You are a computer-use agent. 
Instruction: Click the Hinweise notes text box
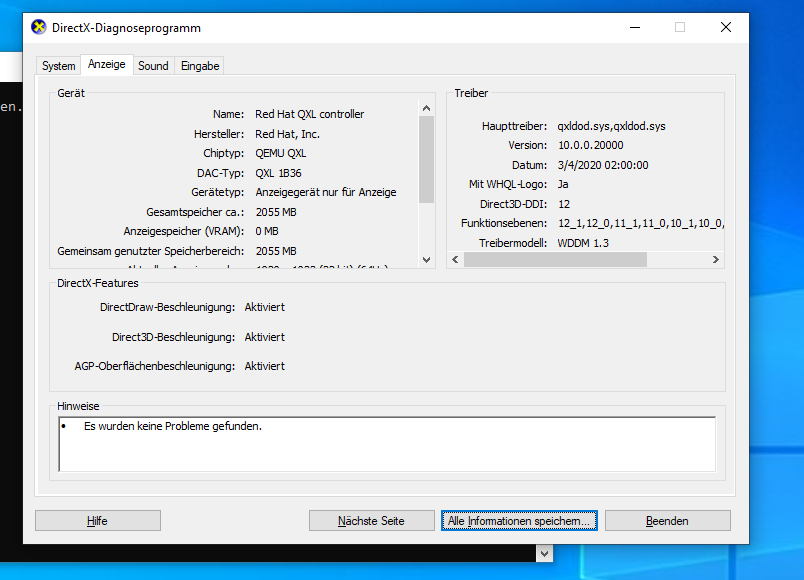coord(387,444)
